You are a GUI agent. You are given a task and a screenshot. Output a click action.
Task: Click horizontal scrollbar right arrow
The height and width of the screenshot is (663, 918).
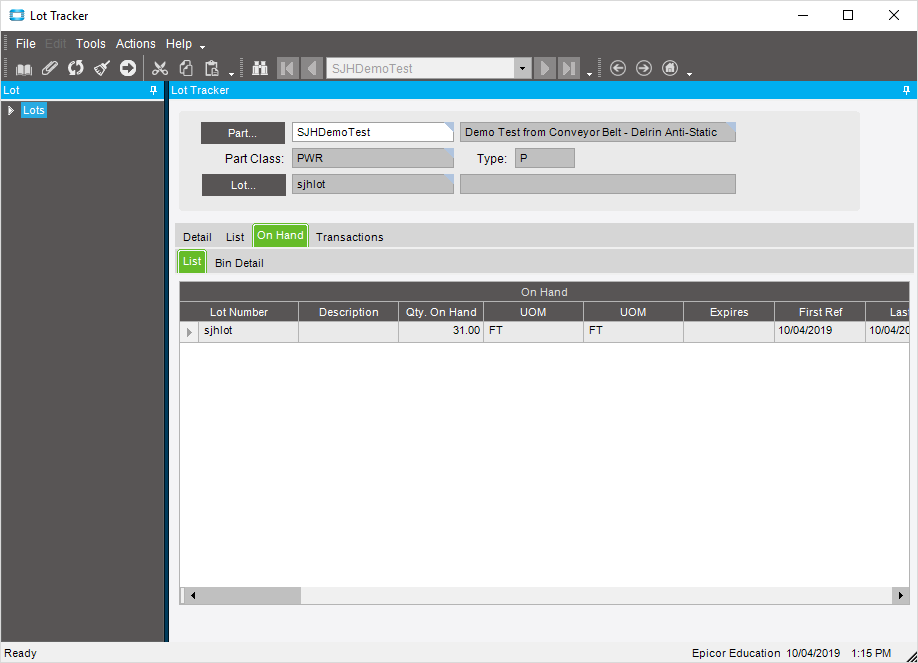[900, 596]
